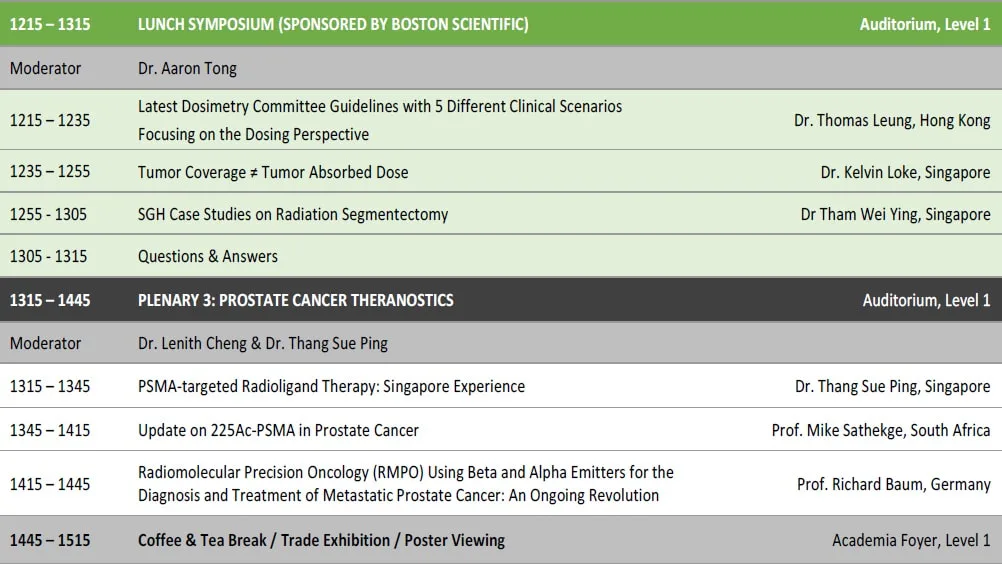Click speaker Dr. Thomas Leung, Hong Kong
The height and width of the screenshot is (564, 1002).
tap(892, 120)
